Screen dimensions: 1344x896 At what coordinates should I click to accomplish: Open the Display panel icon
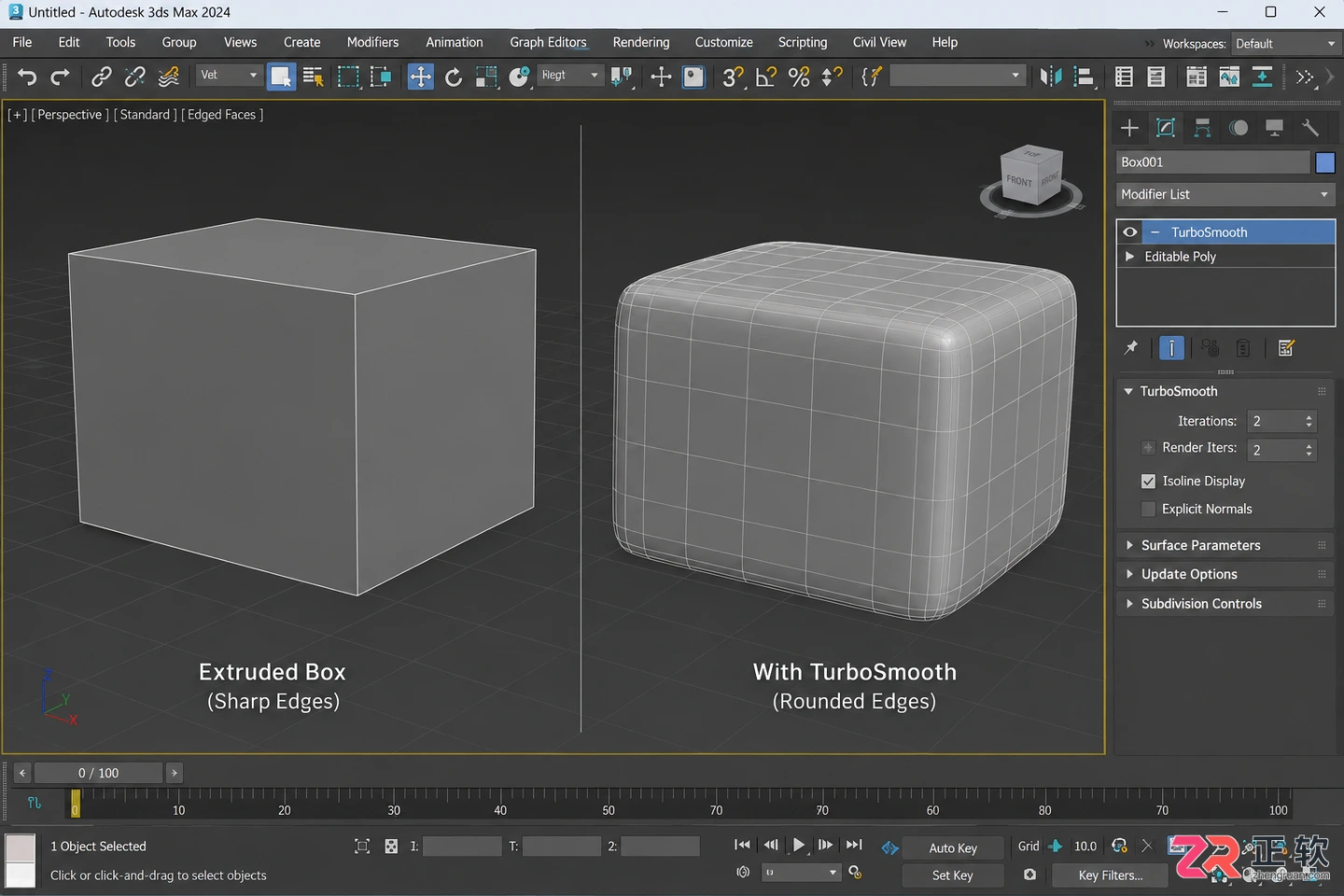click(x=1274, y=128)
